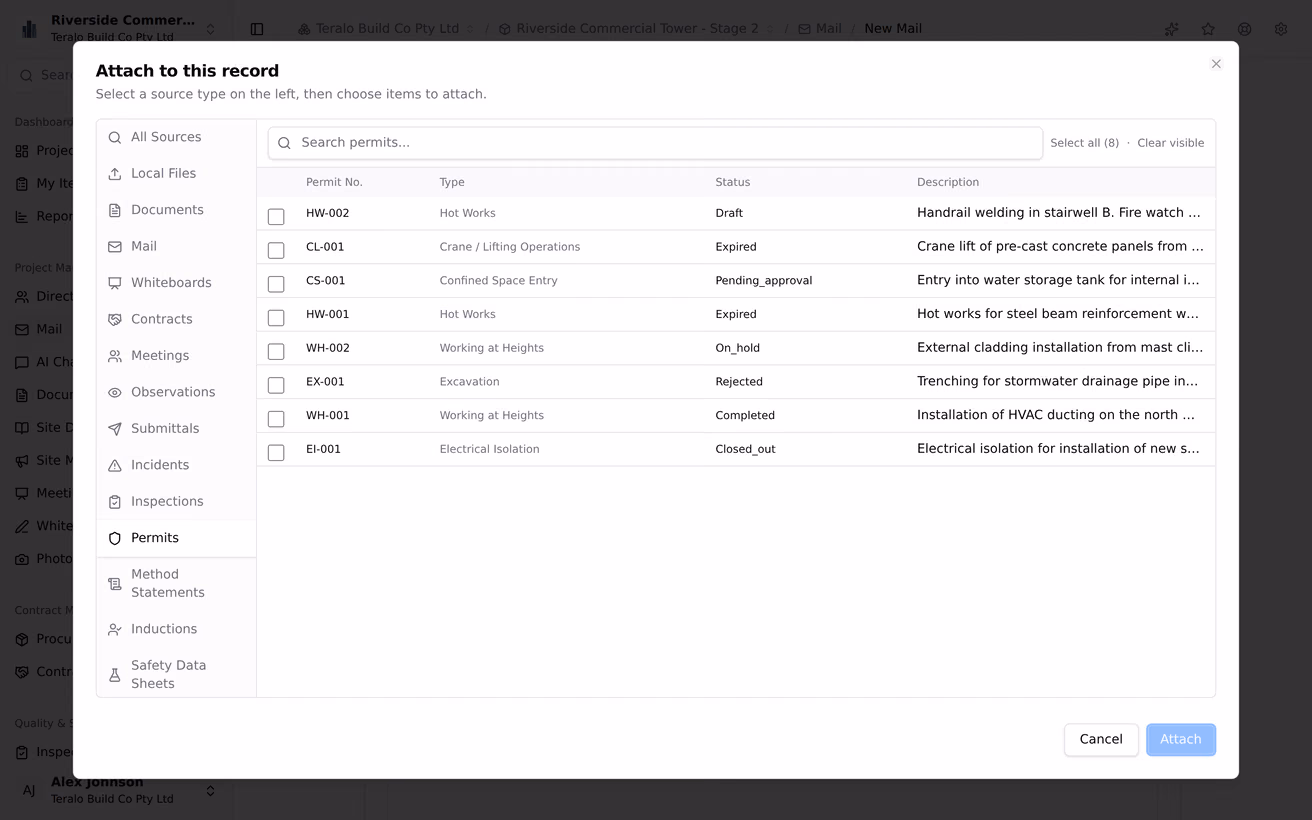Click the Incidents warning triangle icon

(x=115, y=466)
